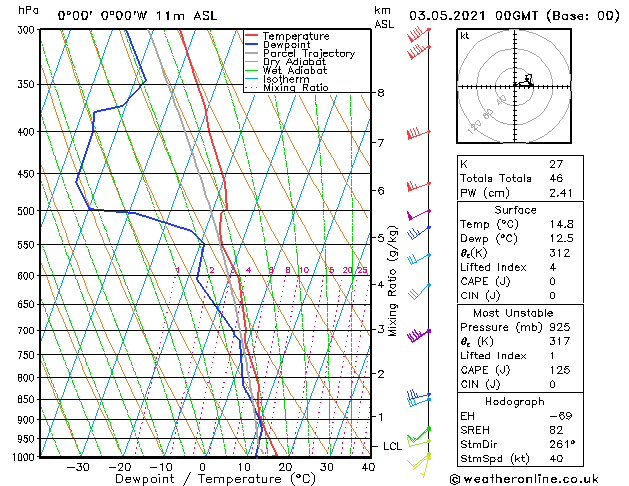Click the yellow wind barb at 1000 hPa
The width and height of the screenshot is (629, 486).
pyautogui.click(x=424, y=459)
